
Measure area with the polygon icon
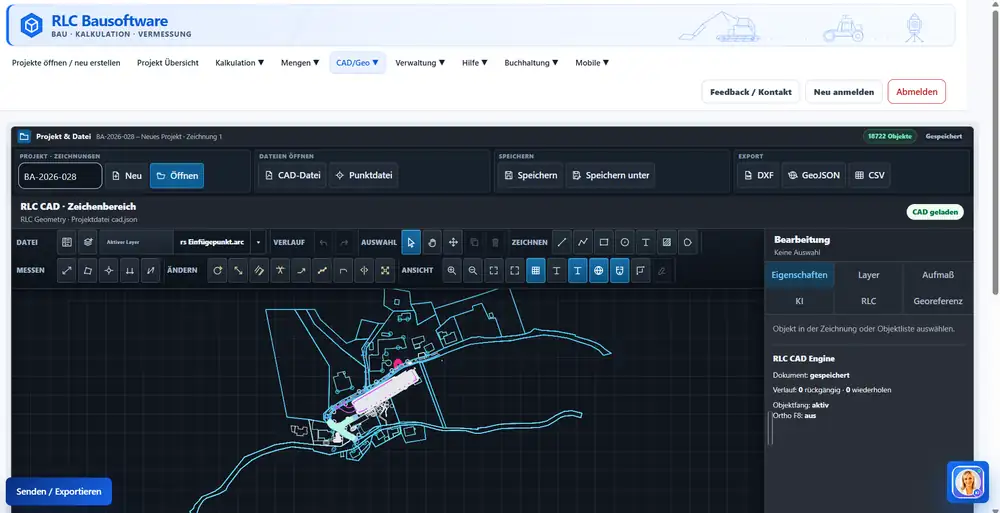(88, 271)
